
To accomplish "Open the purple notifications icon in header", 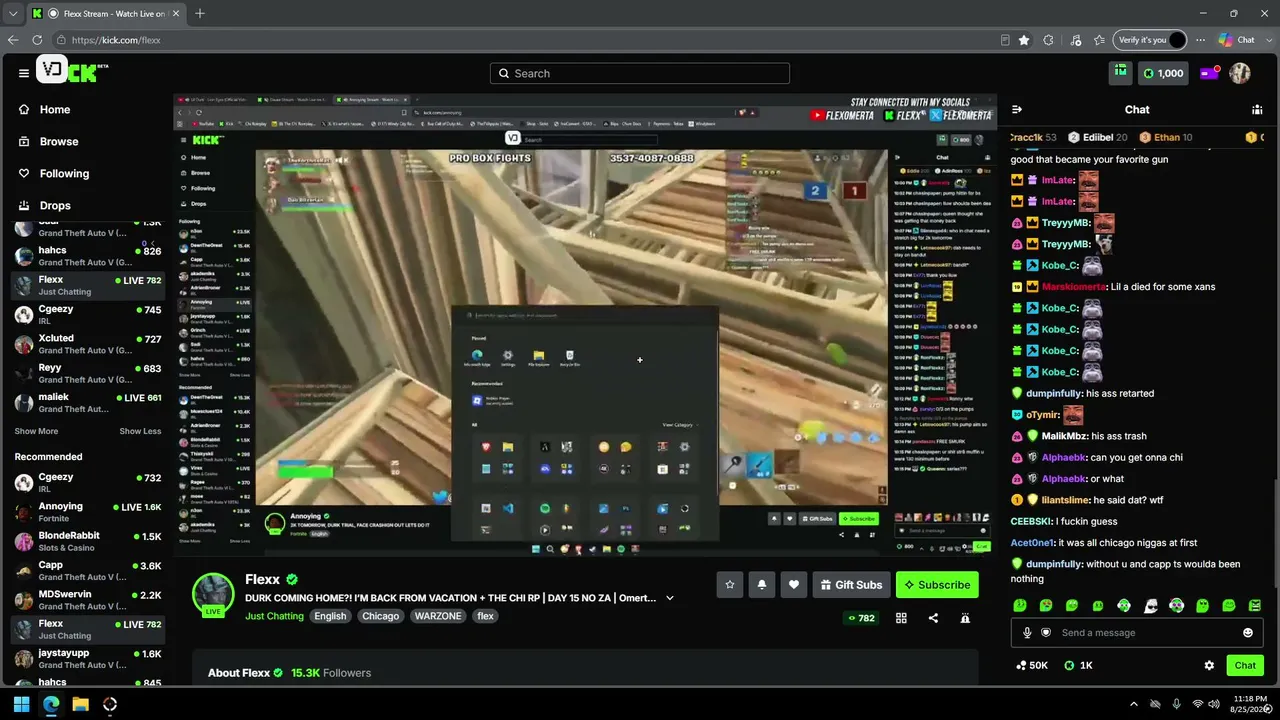I will tap(1209, 73).
